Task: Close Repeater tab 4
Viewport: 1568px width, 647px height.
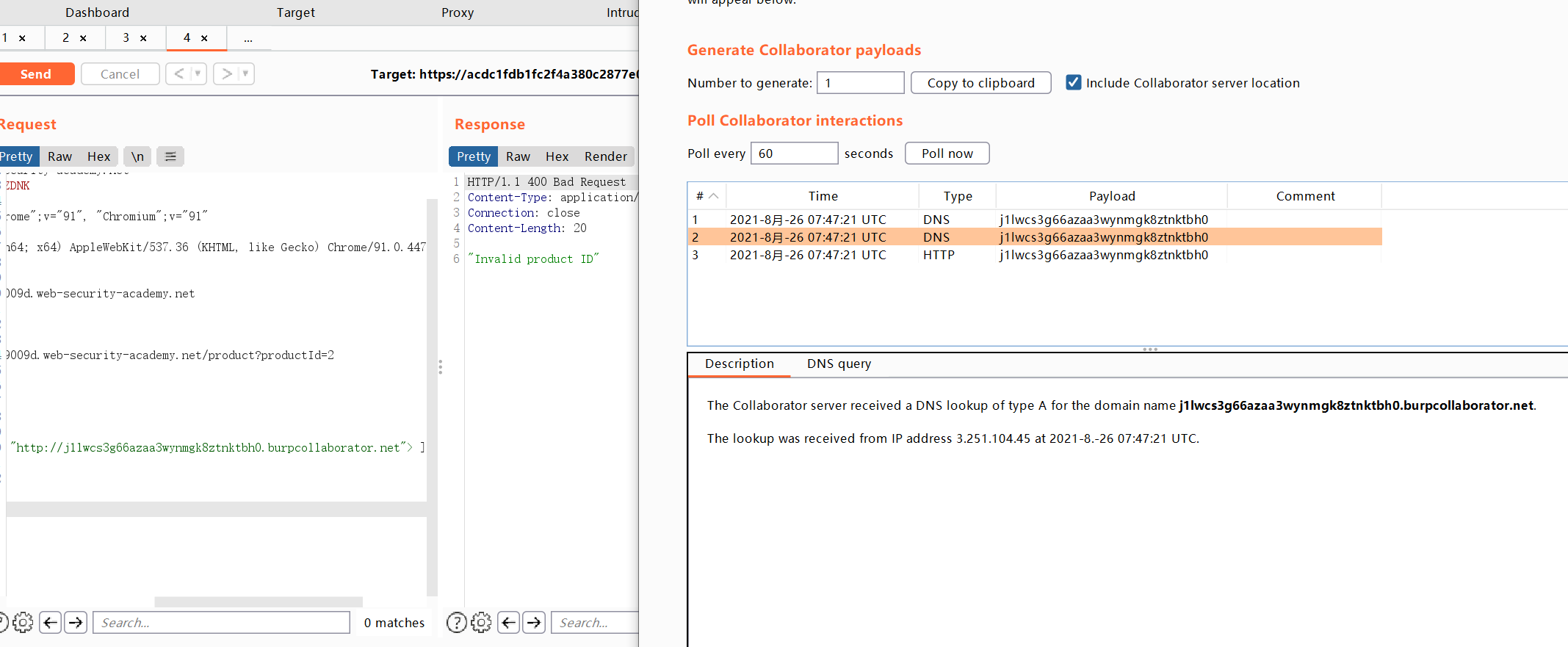Action: click(x=204, y=38)
